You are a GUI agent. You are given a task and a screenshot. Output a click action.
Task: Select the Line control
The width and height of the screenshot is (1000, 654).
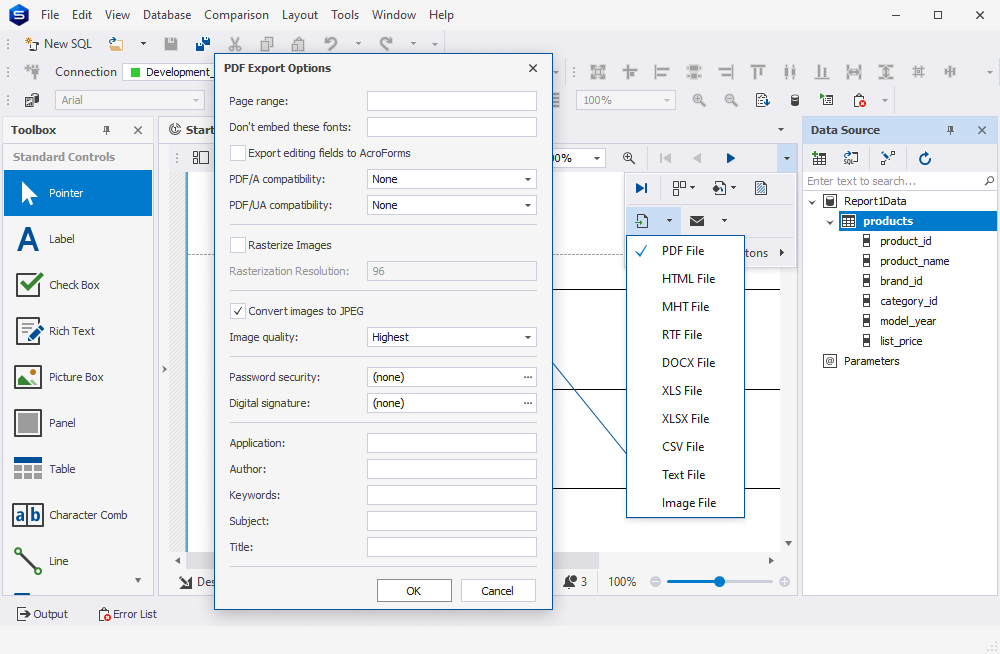(x=78, y=560)
